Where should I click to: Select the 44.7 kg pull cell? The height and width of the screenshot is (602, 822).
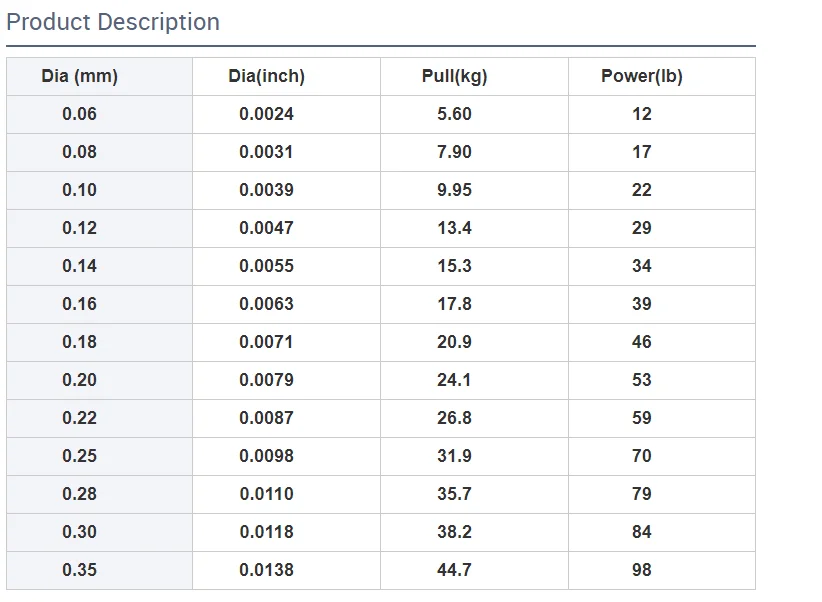[x=454, y=570]
